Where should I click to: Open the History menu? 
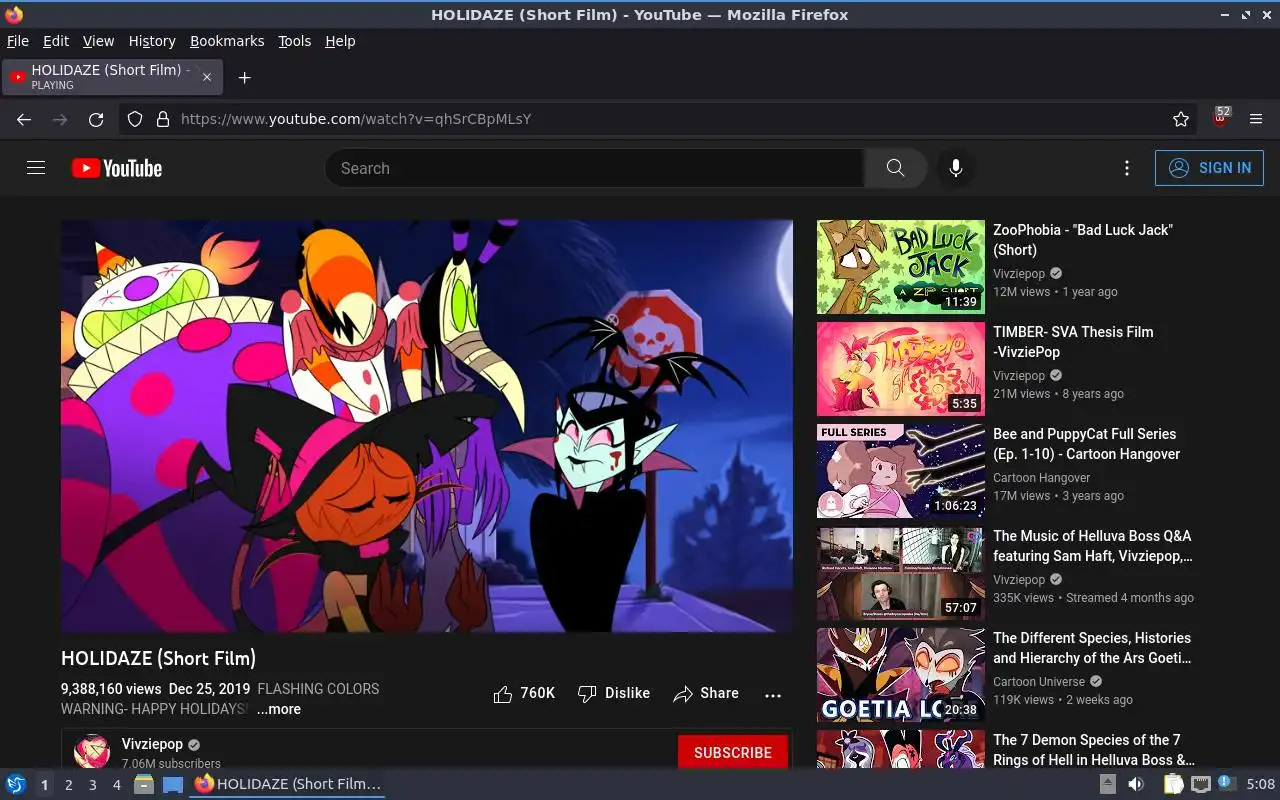[x=152, y=41]
